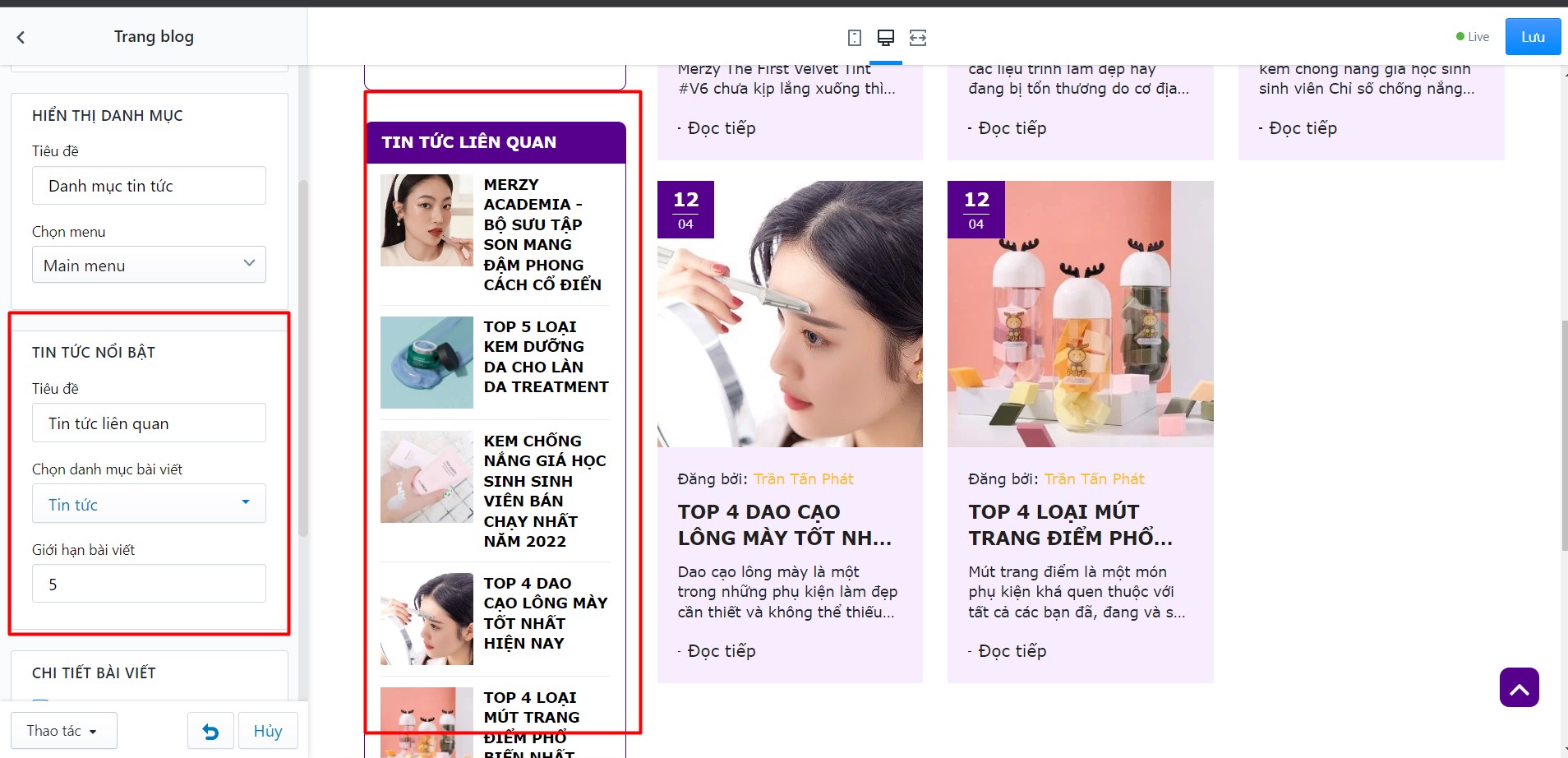Switch preview to mobile device view

coord(855,38)
